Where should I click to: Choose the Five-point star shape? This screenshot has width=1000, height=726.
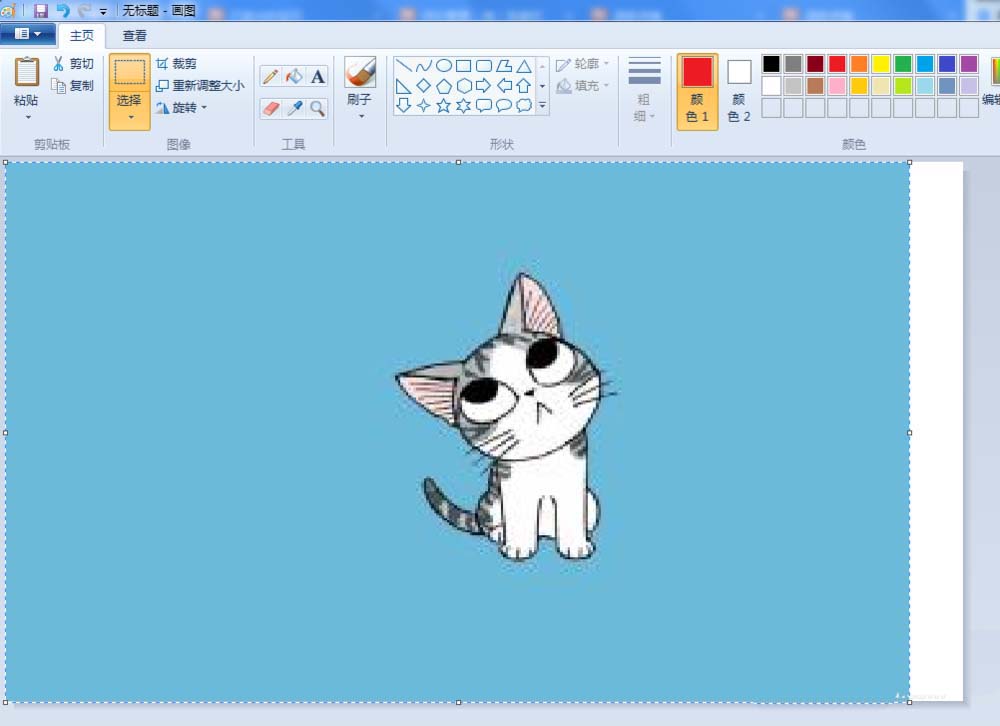pyautogui.click(x=444, y=105)
